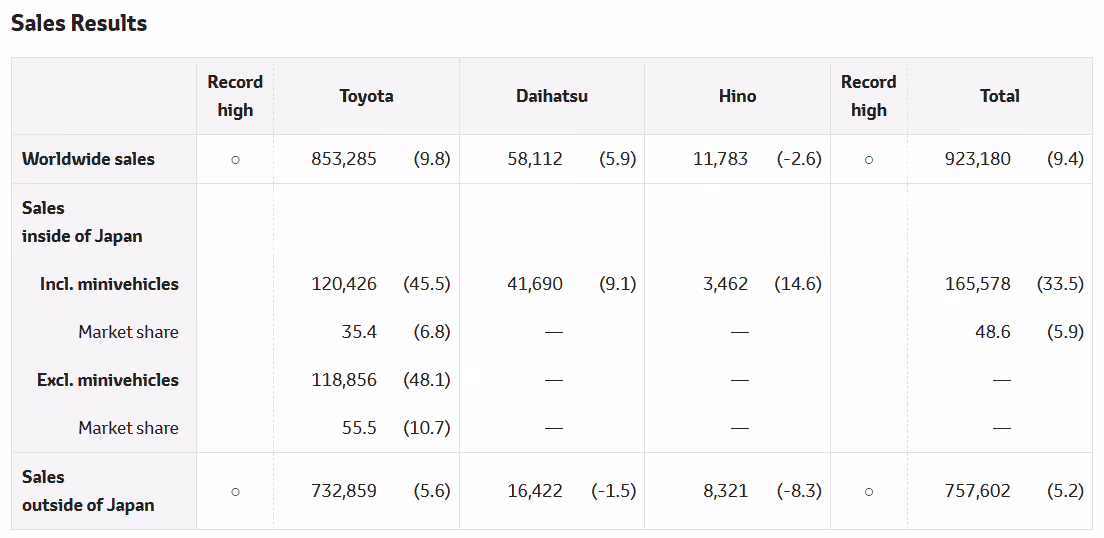Select the Daihatsu column header
Image resolution: width=1104 pixels, height=538 pixels.
(552, 96)
